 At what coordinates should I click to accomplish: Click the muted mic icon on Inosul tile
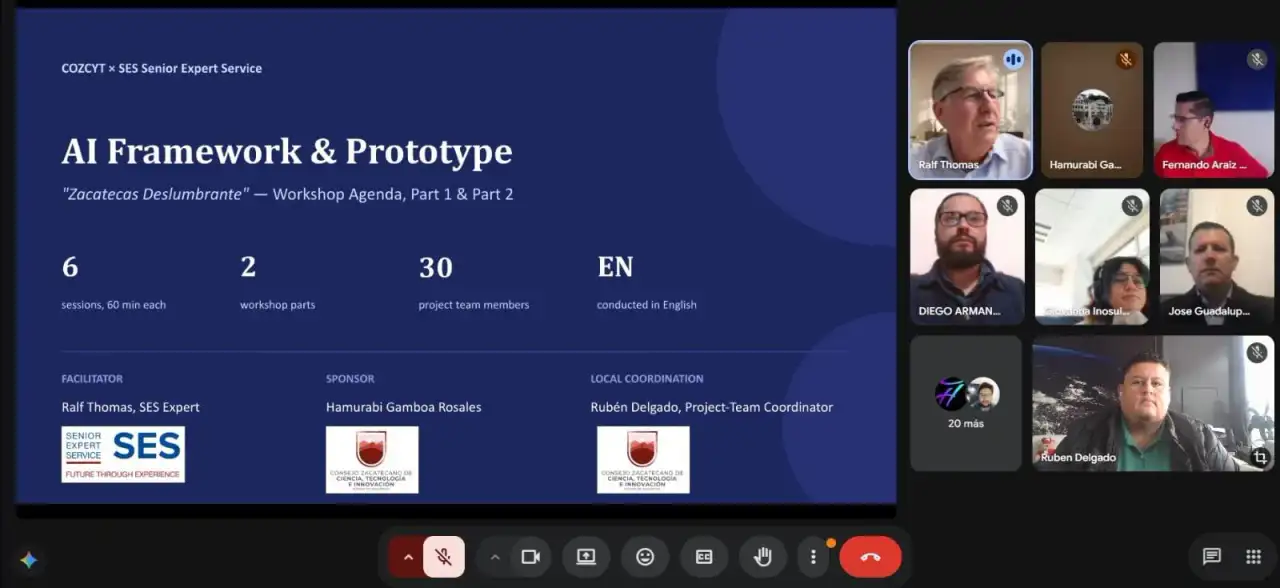tap(1132, 206)
